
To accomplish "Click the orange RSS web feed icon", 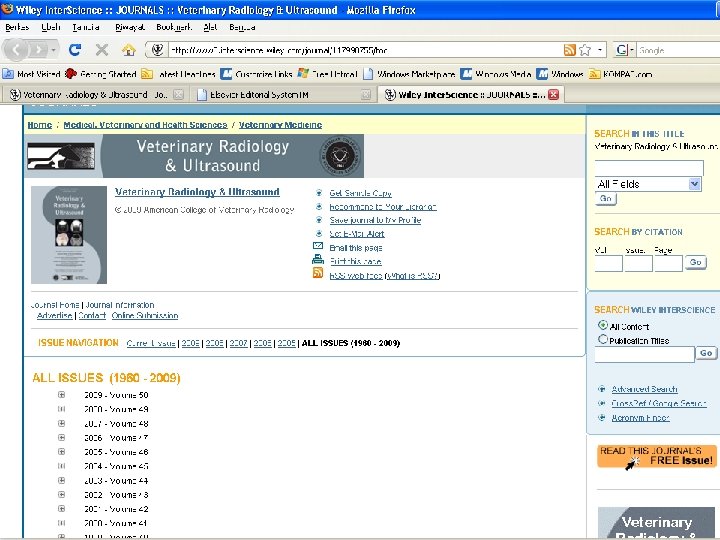I will pos(318,273).
